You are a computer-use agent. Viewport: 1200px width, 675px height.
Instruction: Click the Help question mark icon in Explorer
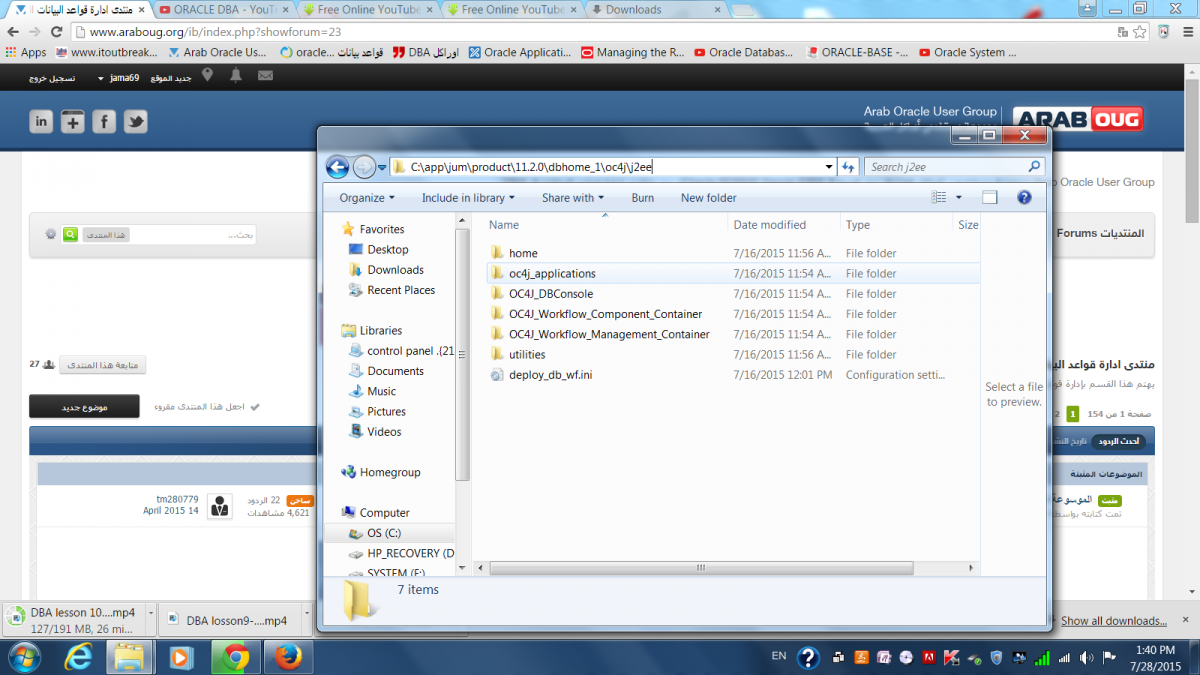coord(1024,198)
